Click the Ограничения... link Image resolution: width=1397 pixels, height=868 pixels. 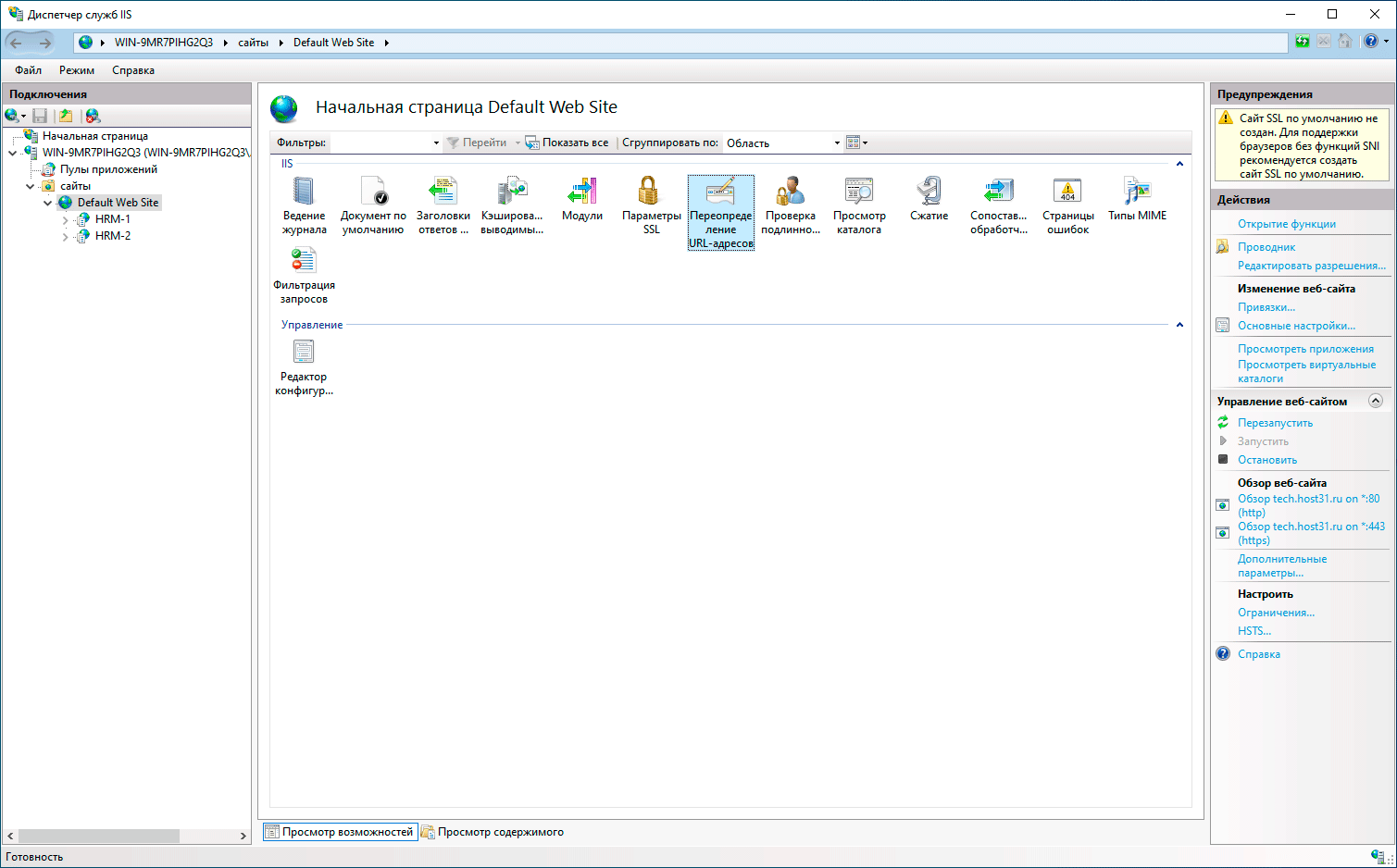[1276, 613]
